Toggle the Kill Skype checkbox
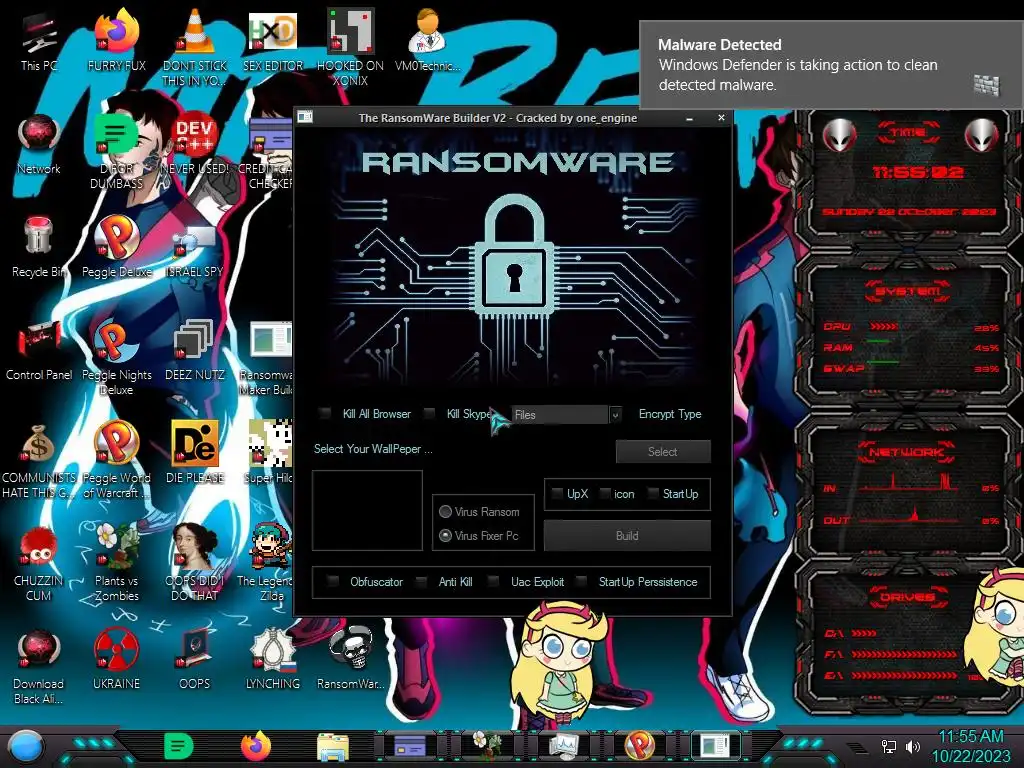Viewport: 1024px width, 768px height. click(x=429, y=413)
